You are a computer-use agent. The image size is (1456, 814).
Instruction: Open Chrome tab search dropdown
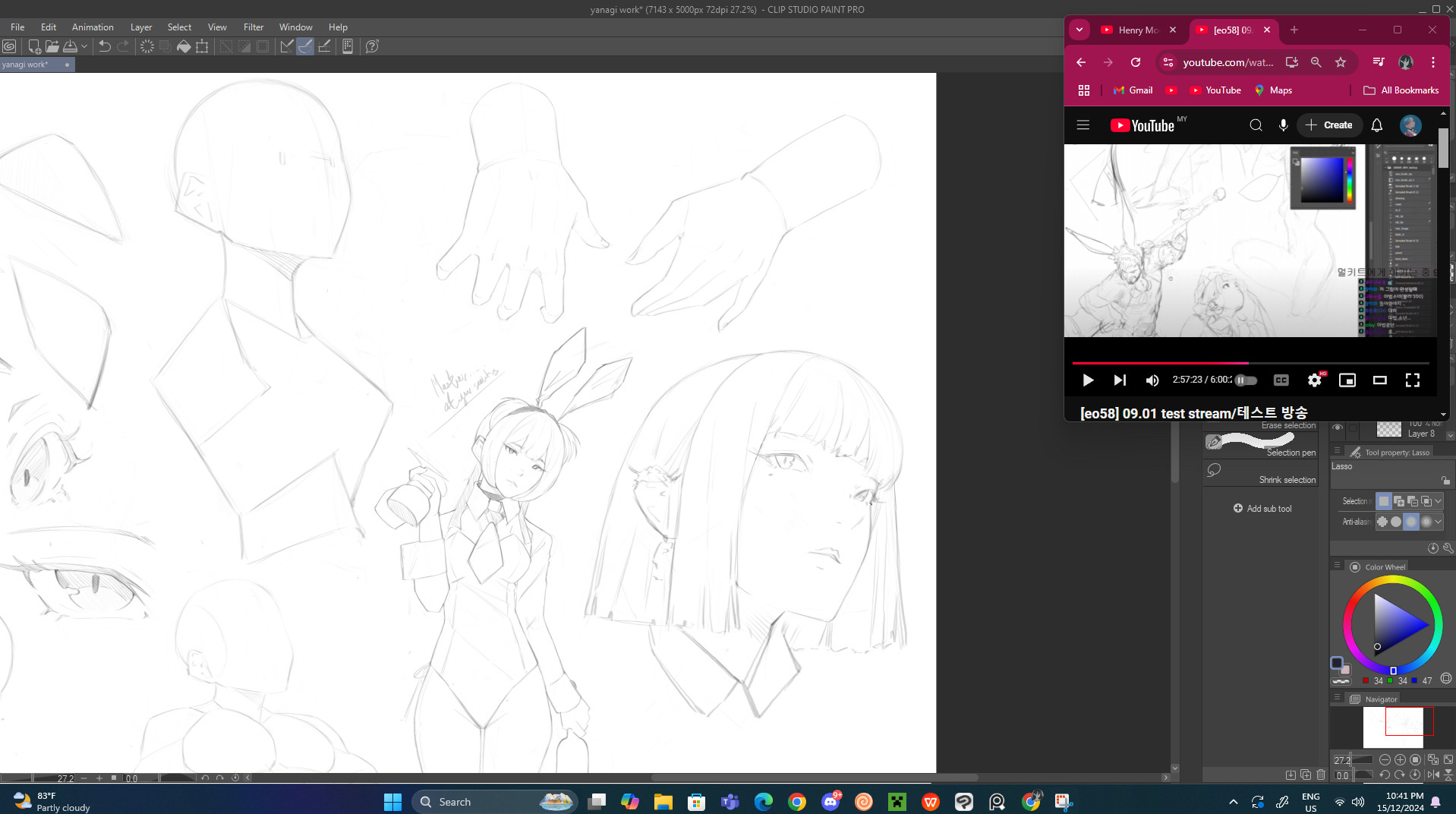point(1079,30)
